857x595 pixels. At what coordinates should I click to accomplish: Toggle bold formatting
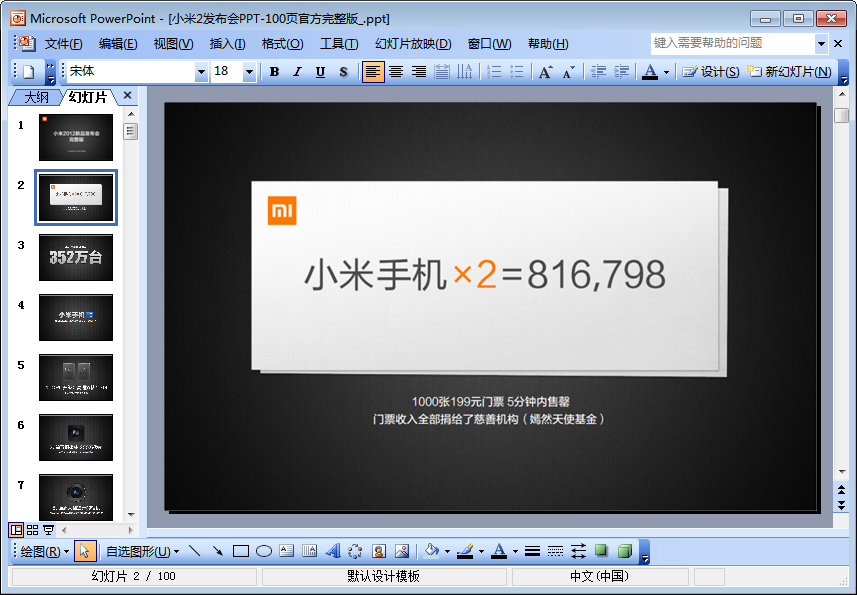274,72
